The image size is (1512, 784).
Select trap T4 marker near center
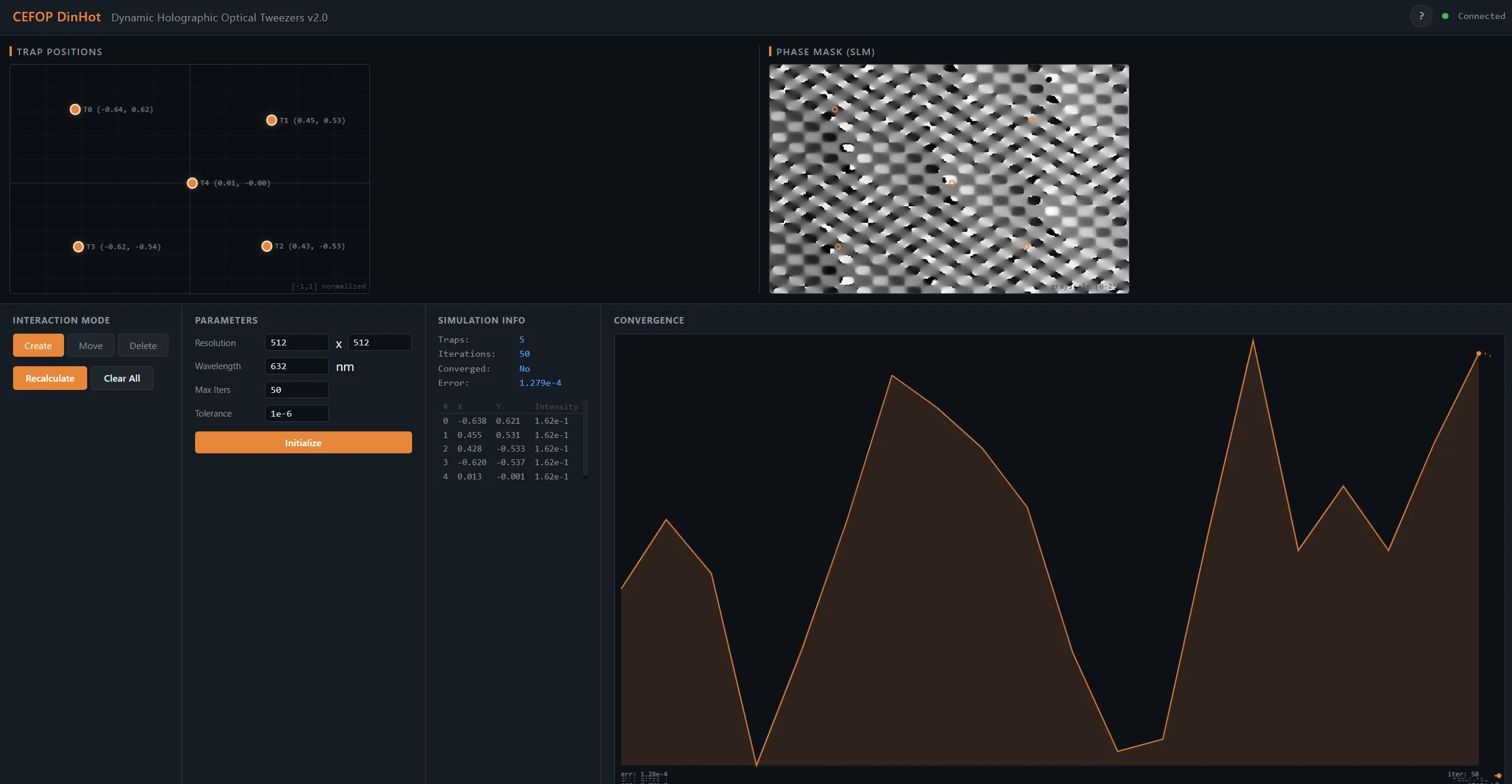coord(192,183)
